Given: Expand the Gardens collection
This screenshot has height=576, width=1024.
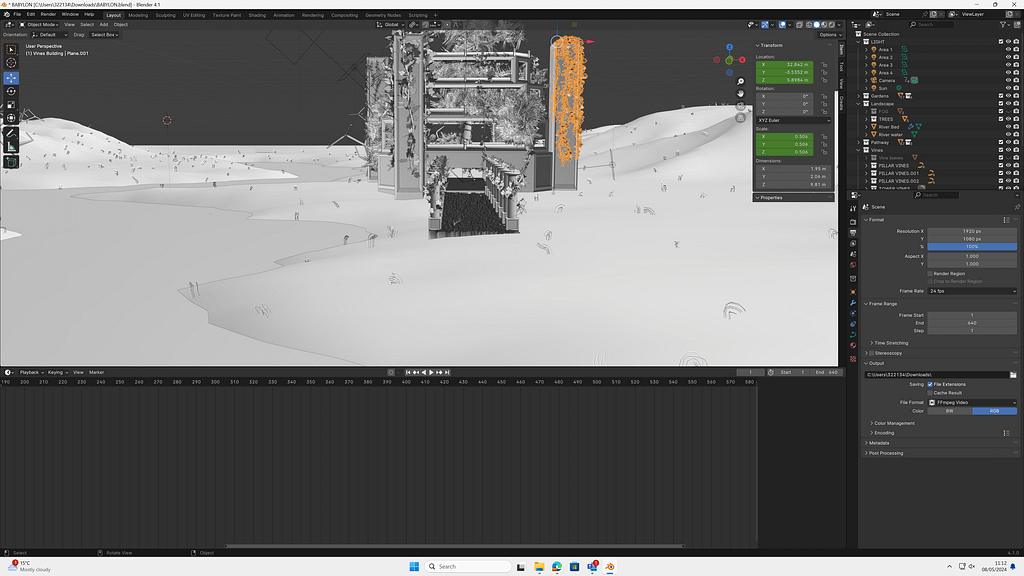Looking at the screenshot, I should (859, 96).
